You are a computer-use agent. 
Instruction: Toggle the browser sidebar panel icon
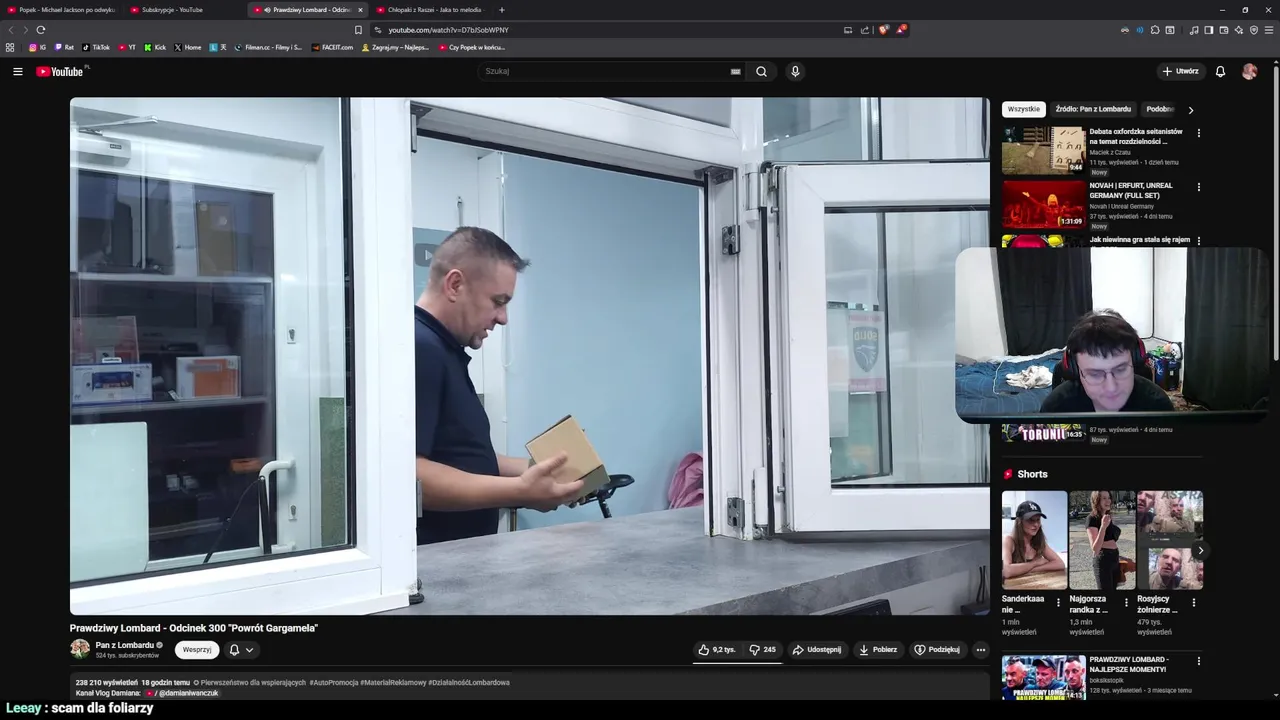coord(1208,30)
